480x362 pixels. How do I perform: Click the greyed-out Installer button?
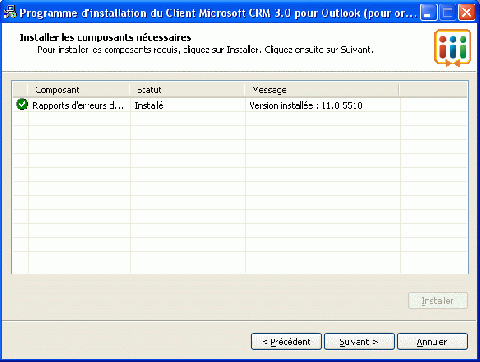pyautogui.click(x=438, y=301)
